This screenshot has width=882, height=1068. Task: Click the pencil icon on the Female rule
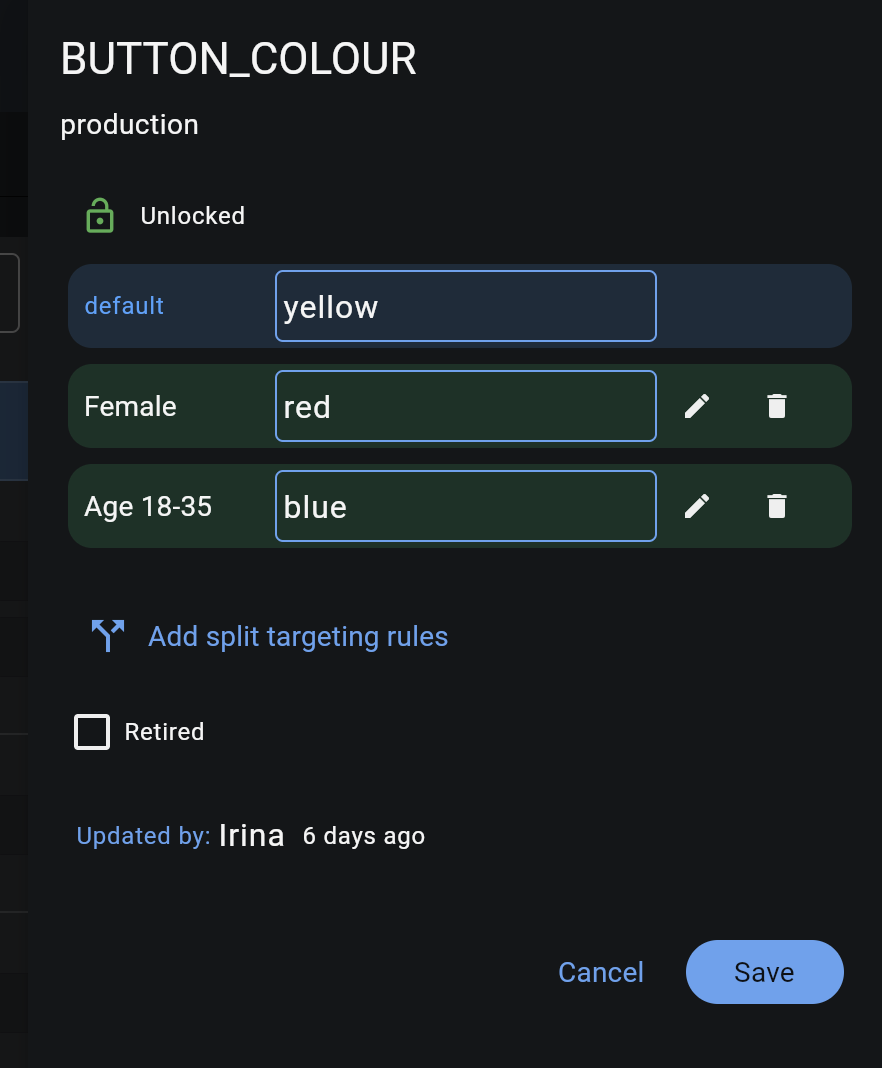[697, 406]
